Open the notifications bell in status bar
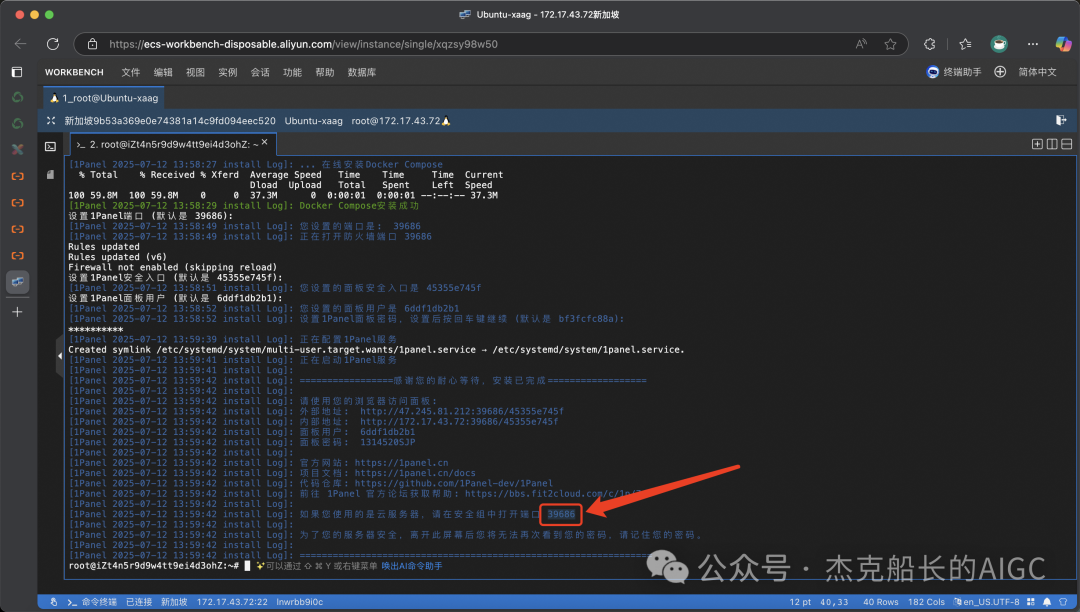 [1047, 602]
